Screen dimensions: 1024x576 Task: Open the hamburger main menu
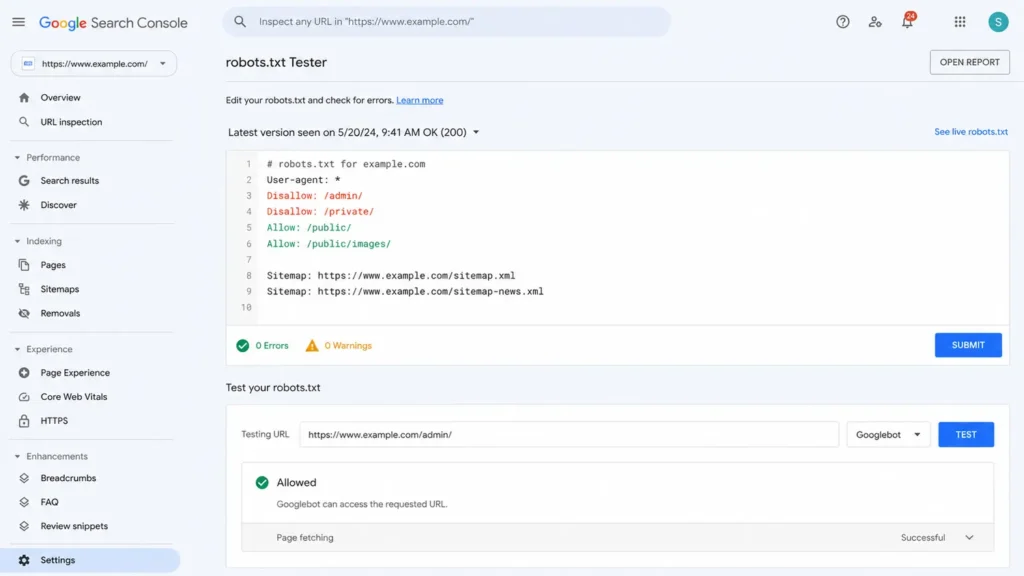(x=18, y=22)
